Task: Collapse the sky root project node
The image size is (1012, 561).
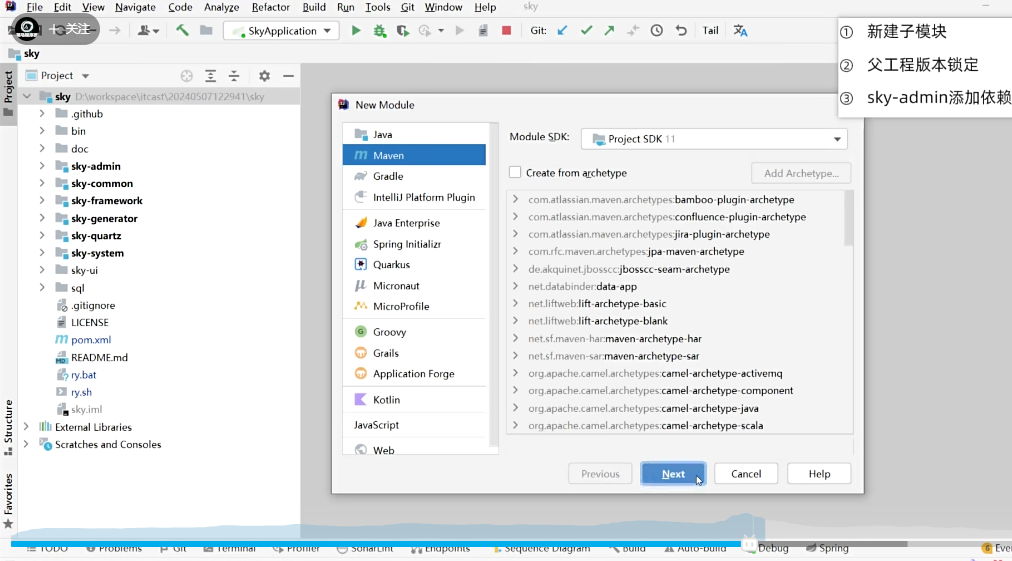Action: click(27, 96)
